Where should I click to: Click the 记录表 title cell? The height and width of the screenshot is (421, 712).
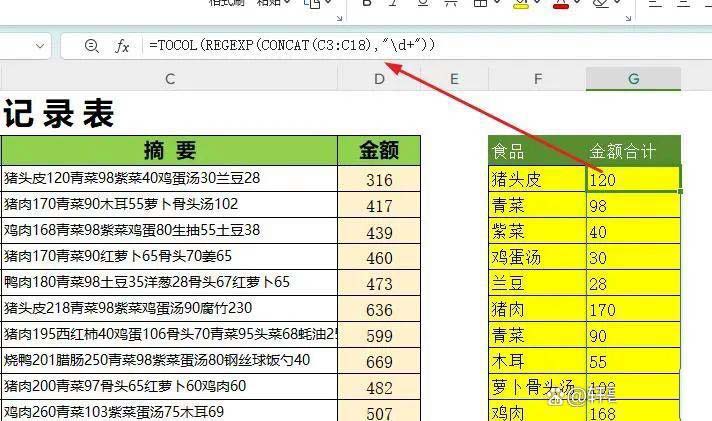60,114
